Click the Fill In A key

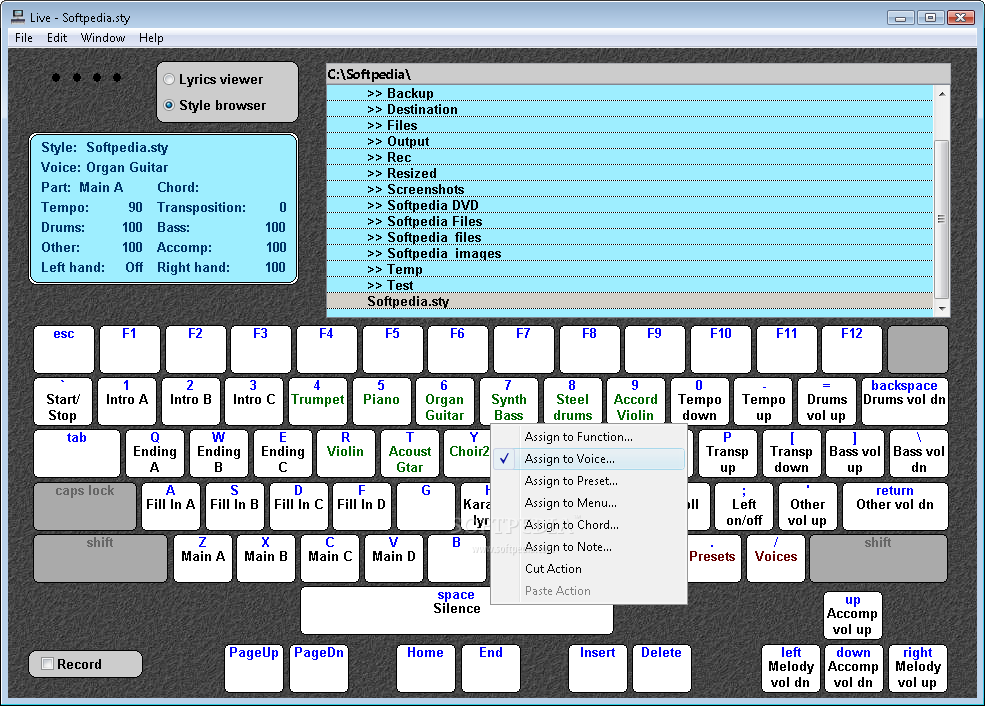[171, 506]
